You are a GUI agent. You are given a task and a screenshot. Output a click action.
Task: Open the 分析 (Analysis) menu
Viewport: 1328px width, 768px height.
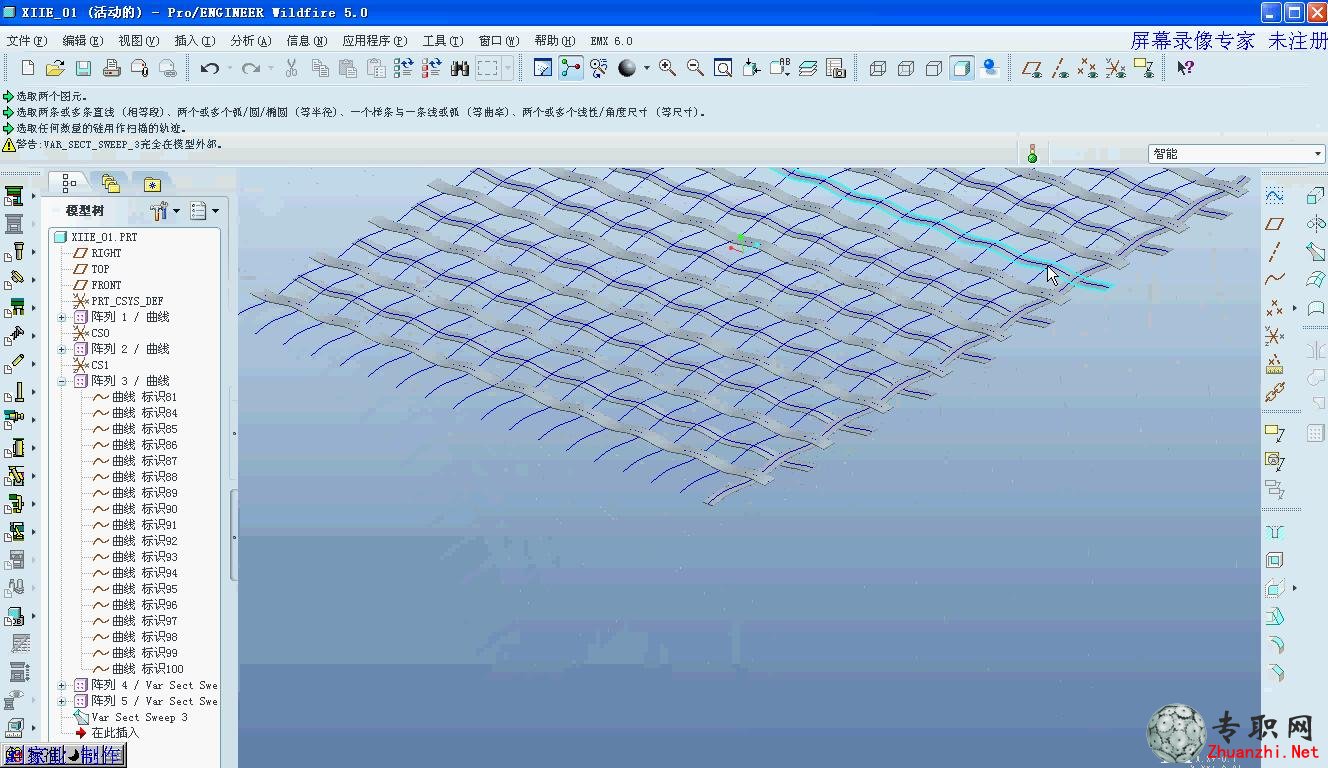[x=250, y=41]
